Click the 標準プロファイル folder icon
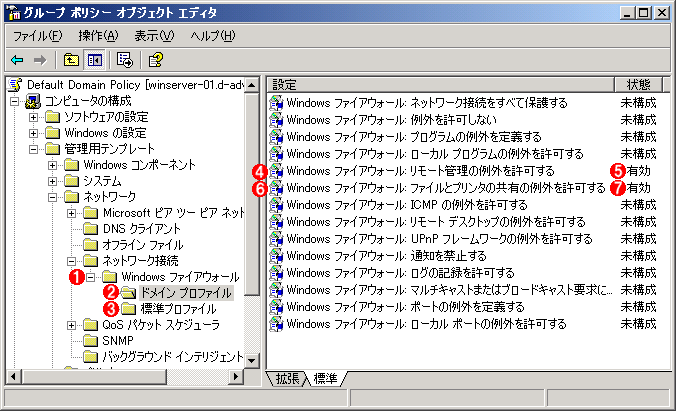Viewport: 676px width, 411px height. point(128,308)
